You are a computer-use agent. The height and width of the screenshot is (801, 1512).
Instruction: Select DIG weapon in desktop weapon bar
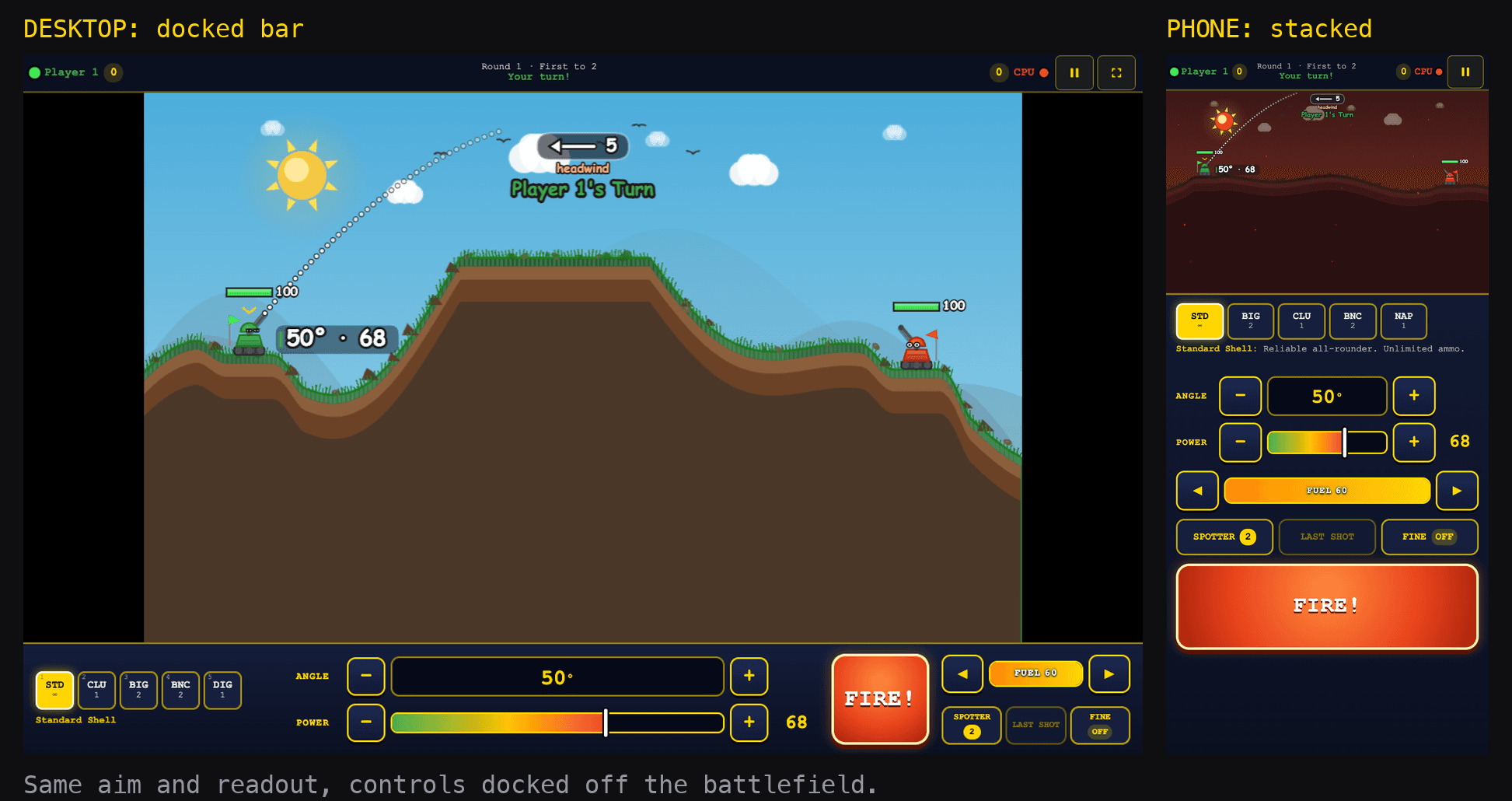(222, 690)
